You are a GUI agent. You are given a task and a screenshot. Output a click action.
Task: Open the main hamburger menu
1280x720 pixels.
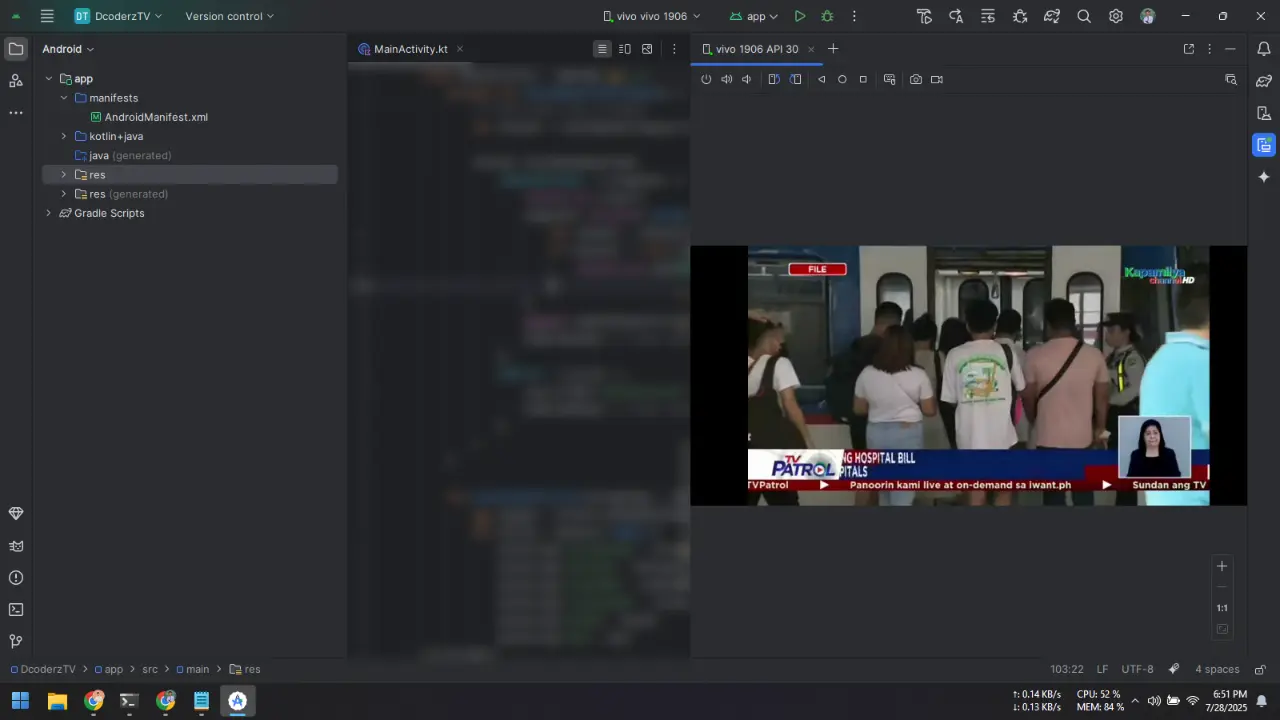[x=47, y=16]
